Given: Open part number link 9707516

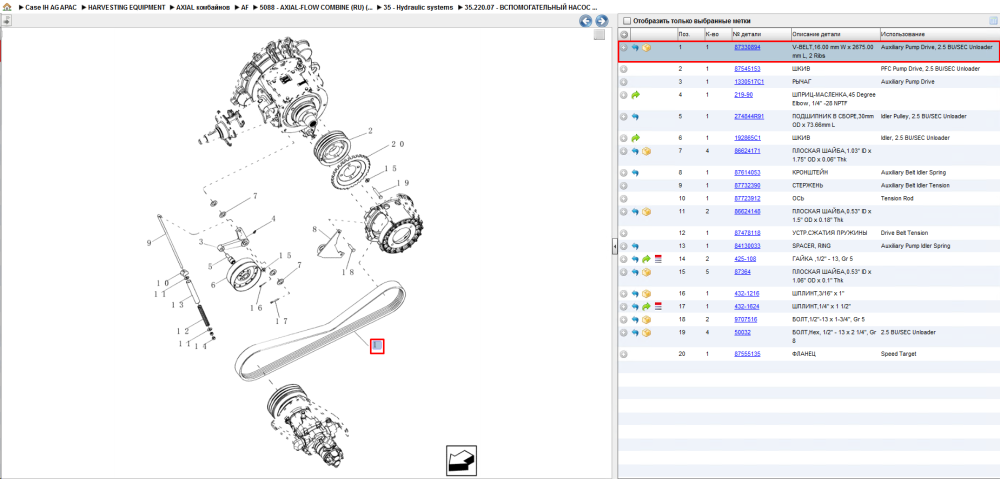Looking at the screenshot, I should click(x=746, y=320).
